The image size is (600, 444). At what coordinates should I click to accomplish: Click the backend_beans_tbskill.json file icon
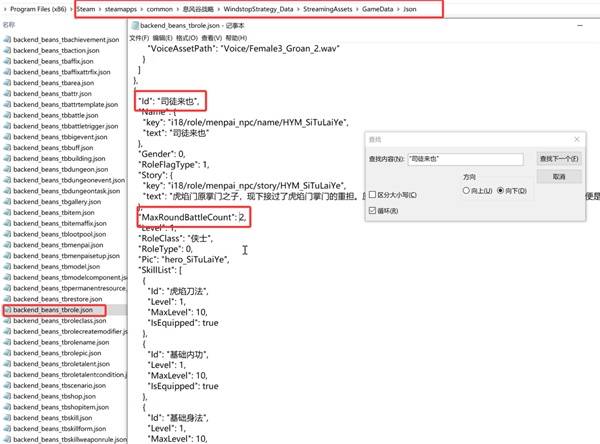7,419
